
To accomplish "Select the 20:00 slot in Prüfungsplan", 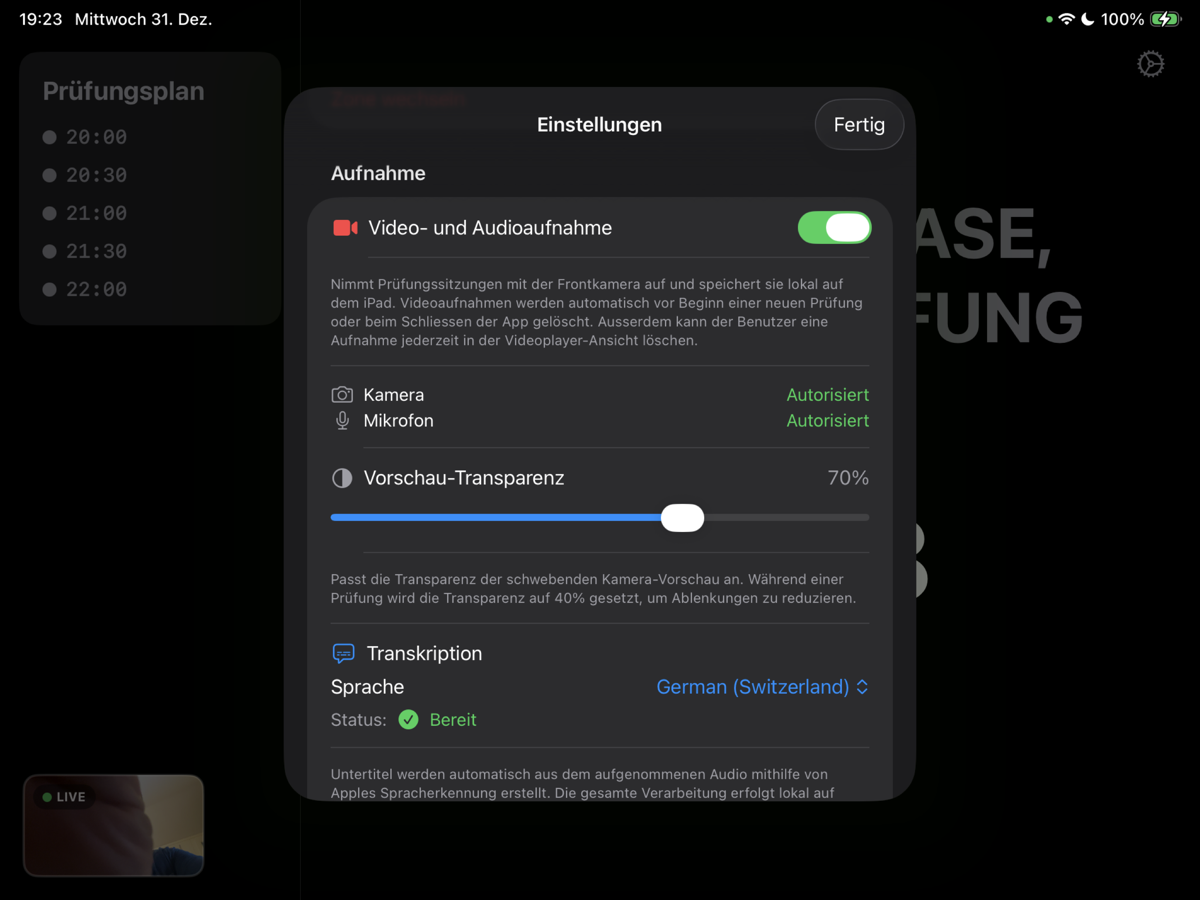I will point(85,137).
